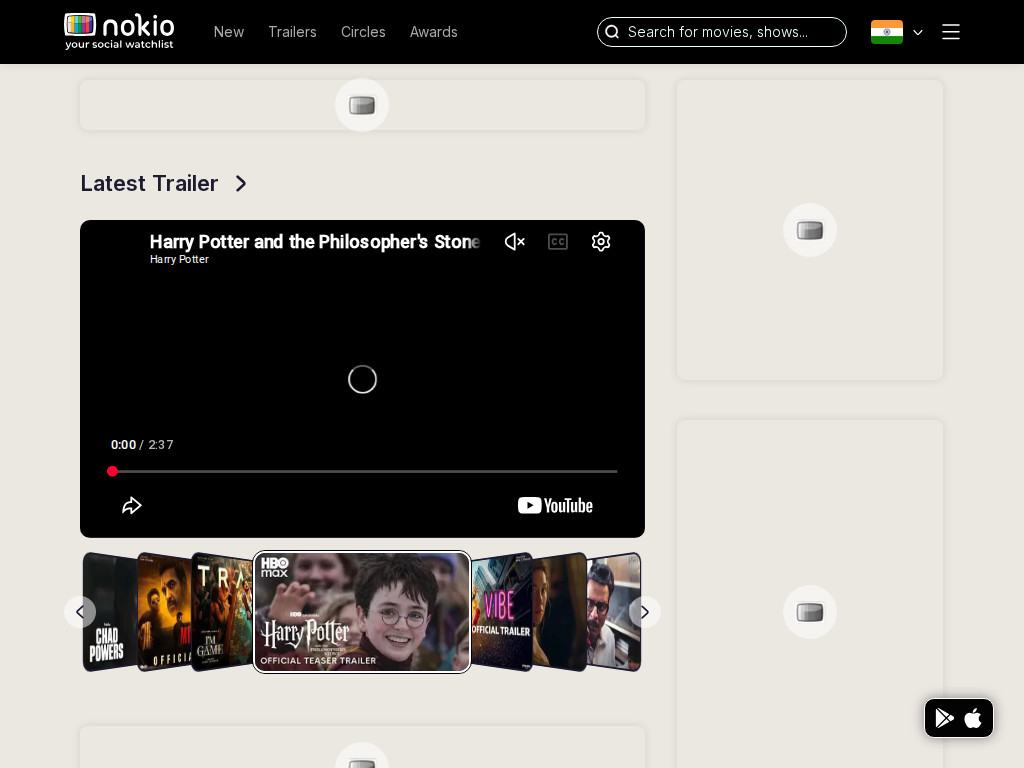This screenshot has width=1024, height=768.
Task: Open the hamburger menu
Action: click(951, 32)
